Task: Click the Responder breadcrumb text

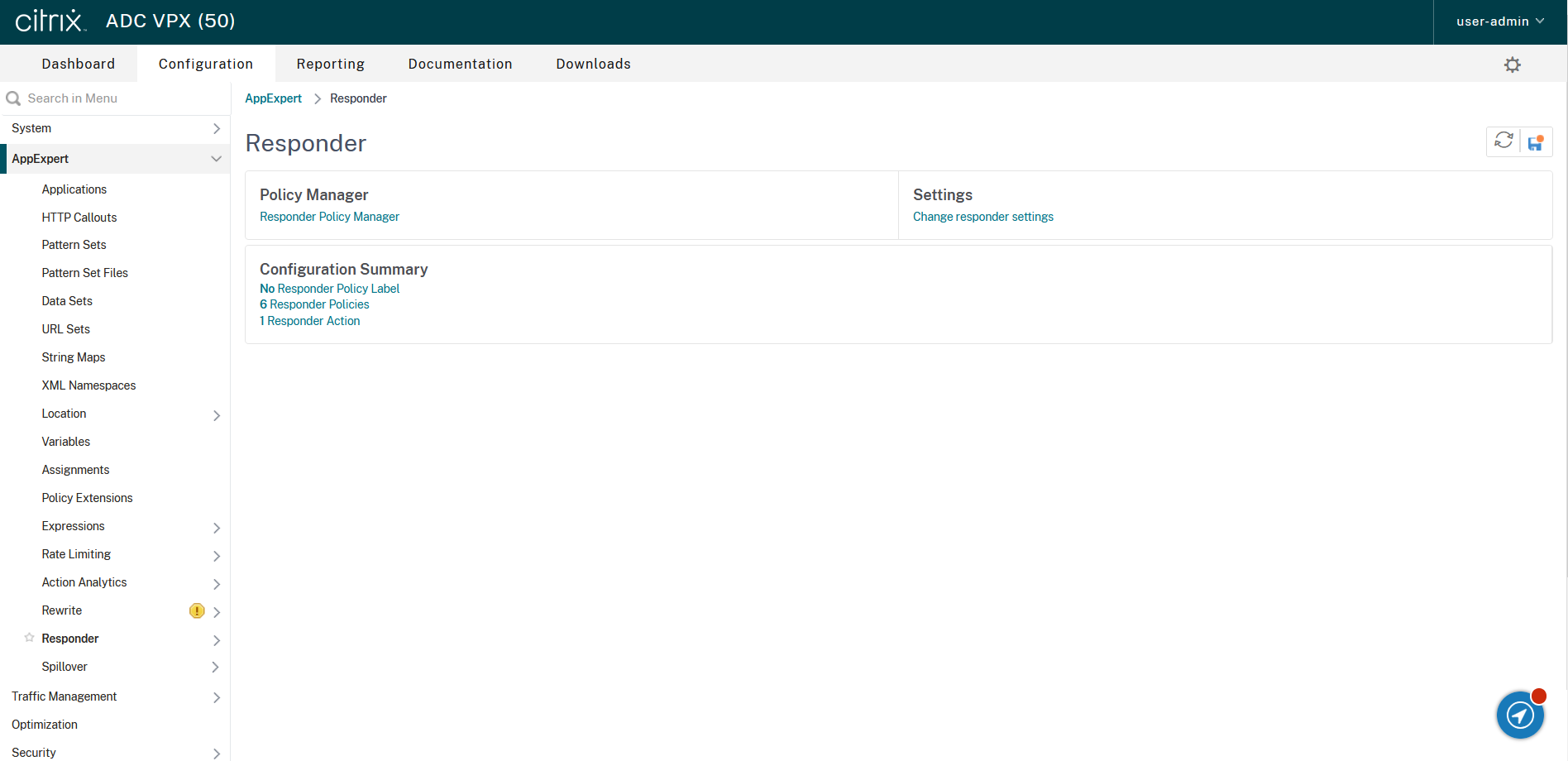Action: click(358, 98)
